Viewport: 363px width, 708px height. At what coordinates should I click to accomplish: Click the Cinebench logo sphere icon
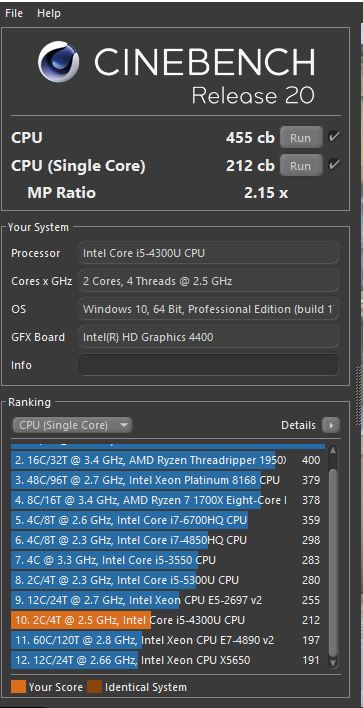click(x=58, y=61)
